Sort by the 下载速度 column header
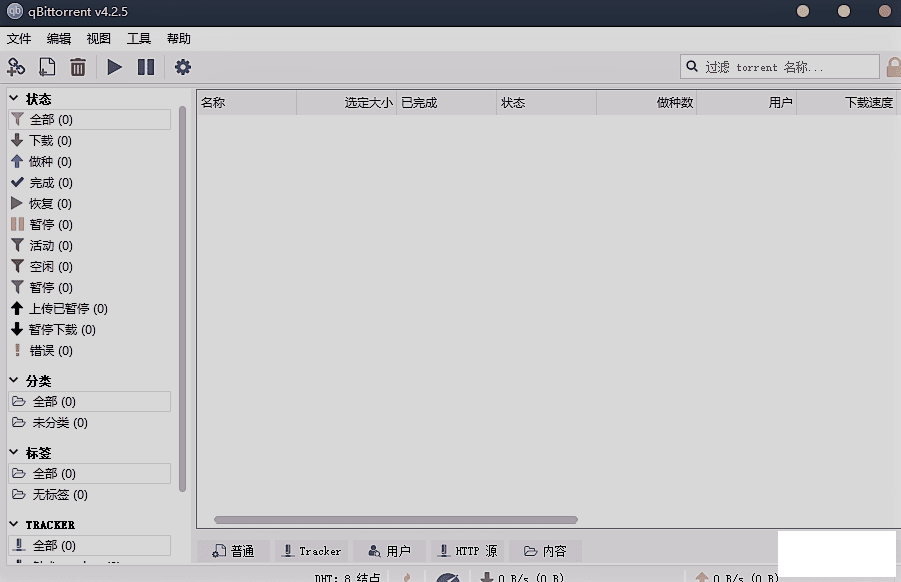Viewport: 901px width, 582px height. coord(846,103)
